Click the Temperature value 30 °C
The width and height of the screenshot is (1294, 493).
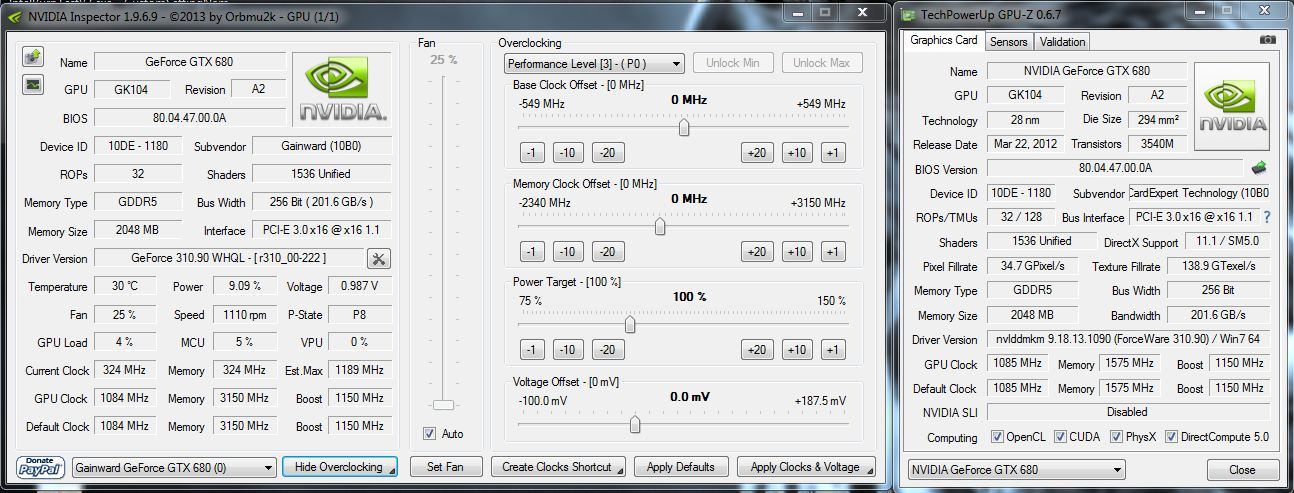tap(125, 286)
